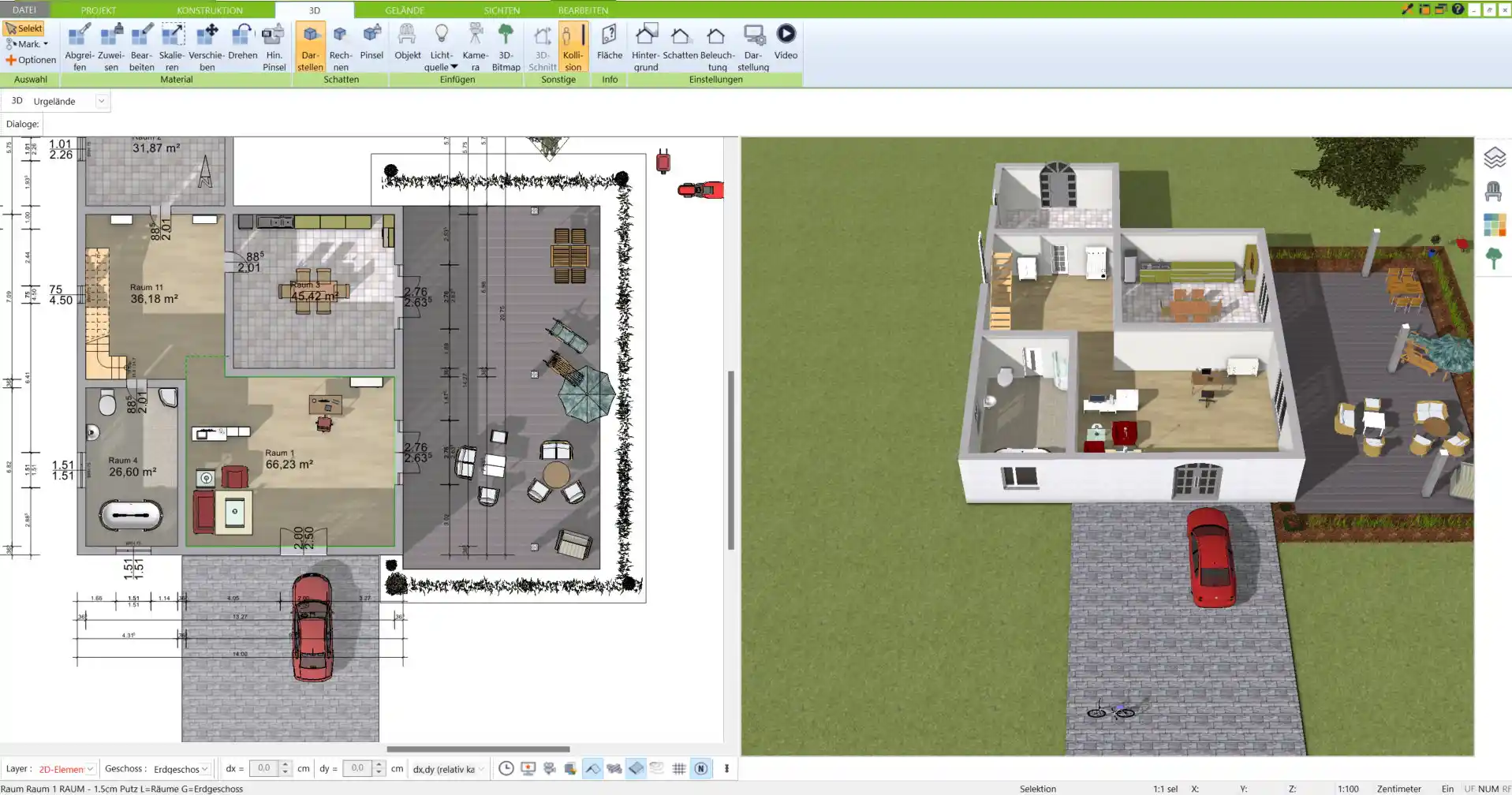Open Darstellung settings
The height and width of the screenshot is (795, 1512).
(753, 47)
